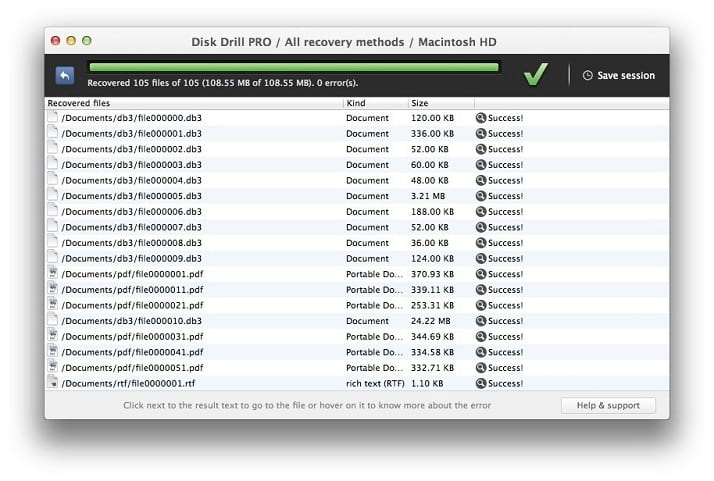The image size is (714, 481).
Task: Select /Documents/db3/file000010.db3 path
Action: coord(132,321)
